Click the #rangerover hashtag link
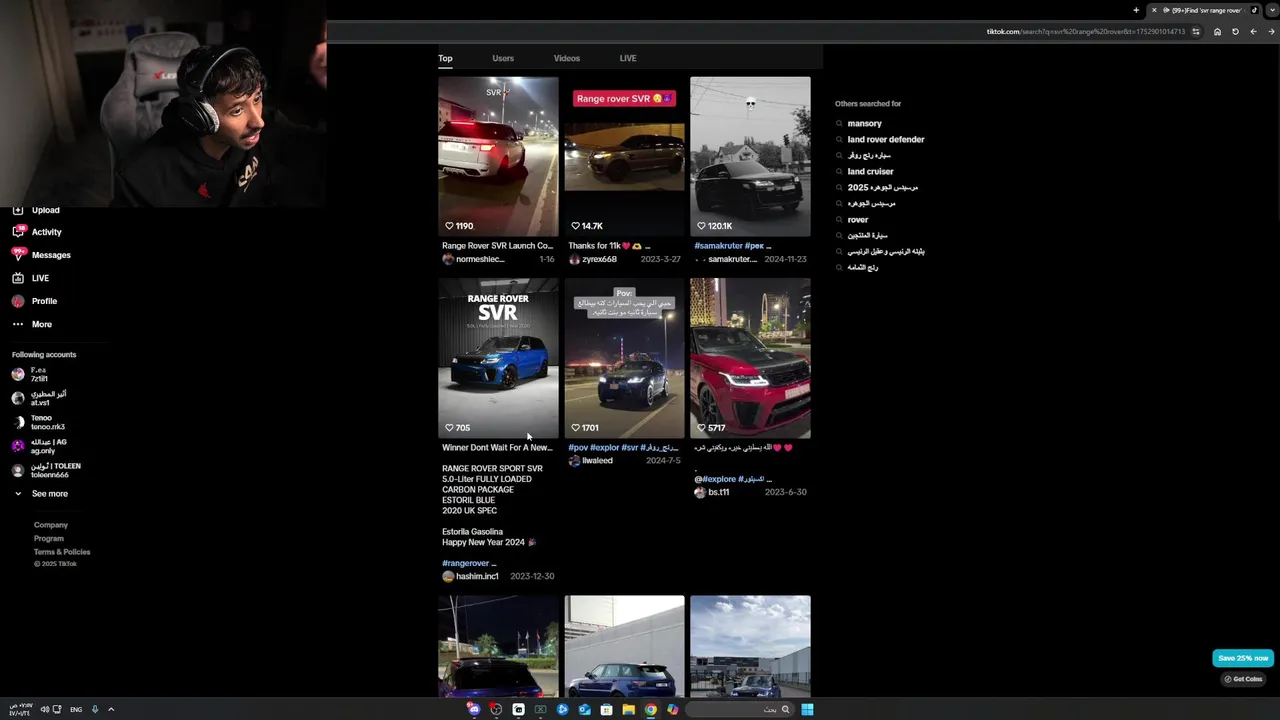1280x720 pixels. [x=465, y=563]
